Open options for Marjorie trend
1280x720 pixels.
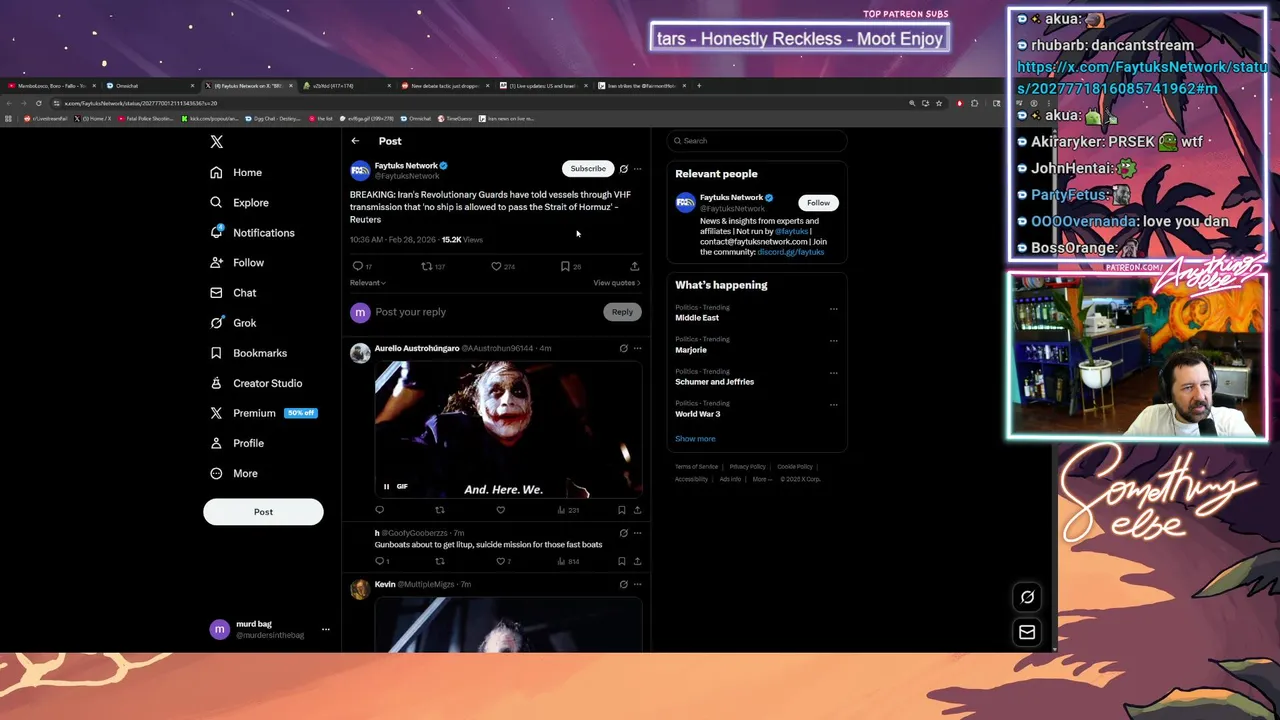tap(833, 341)
